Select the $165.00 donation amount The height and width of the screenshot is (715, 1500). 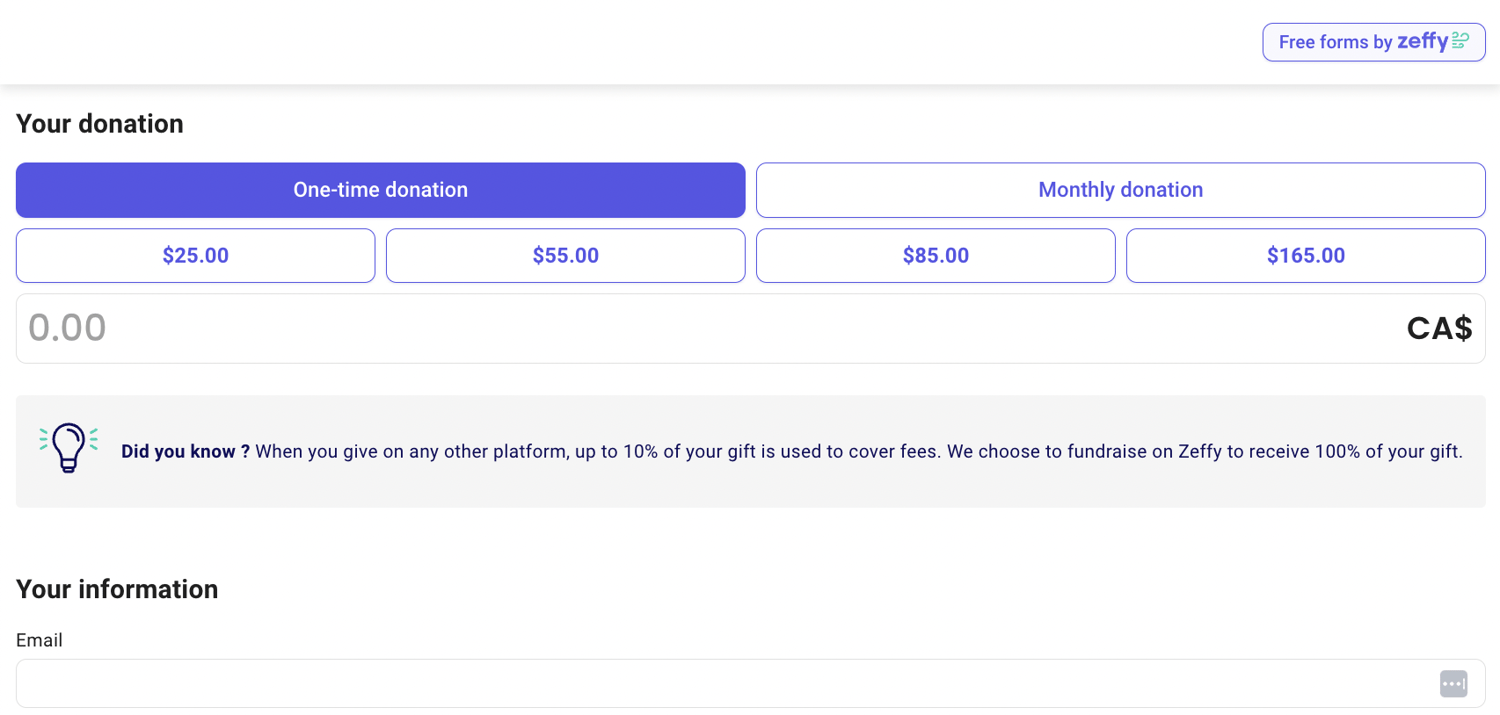(1305, 255)
